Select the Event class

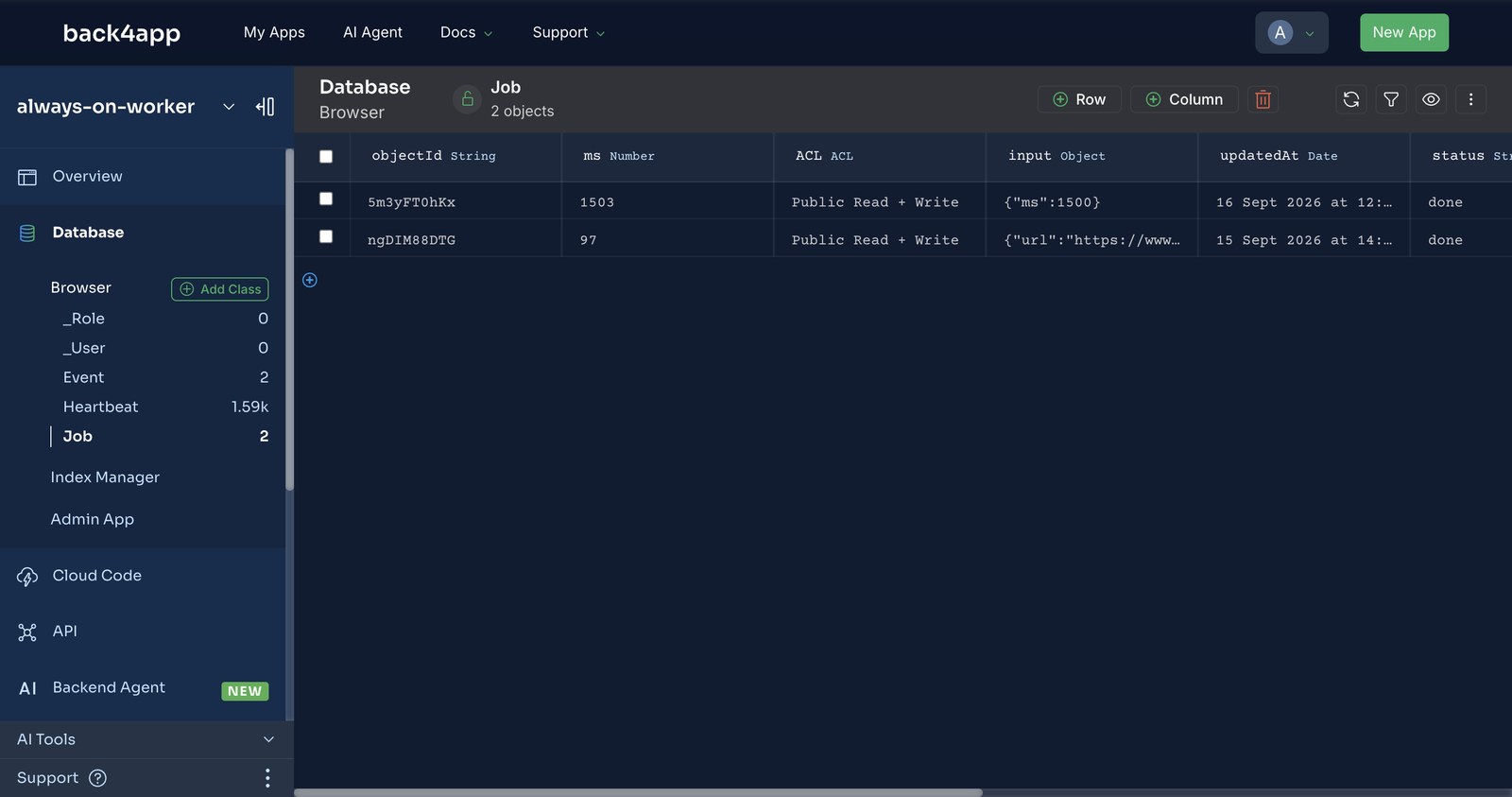click(x=83, y=377)
